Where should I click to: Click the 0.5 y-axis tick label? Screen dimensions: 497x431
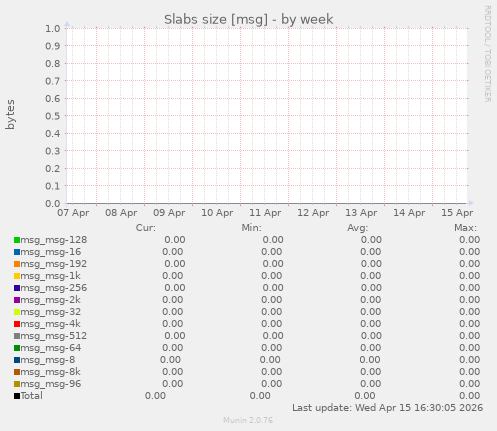coord(53,116)
